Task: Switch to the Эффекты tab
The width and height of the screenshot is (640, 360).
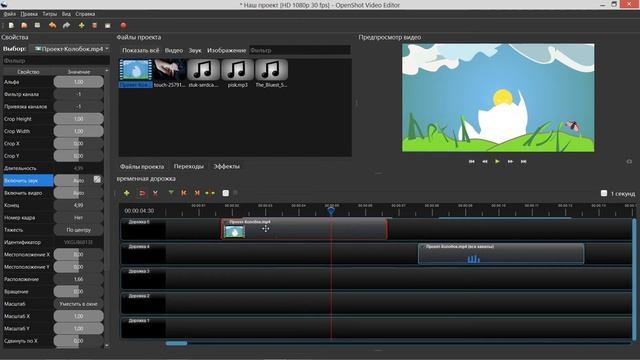Action: click(227, 167)
